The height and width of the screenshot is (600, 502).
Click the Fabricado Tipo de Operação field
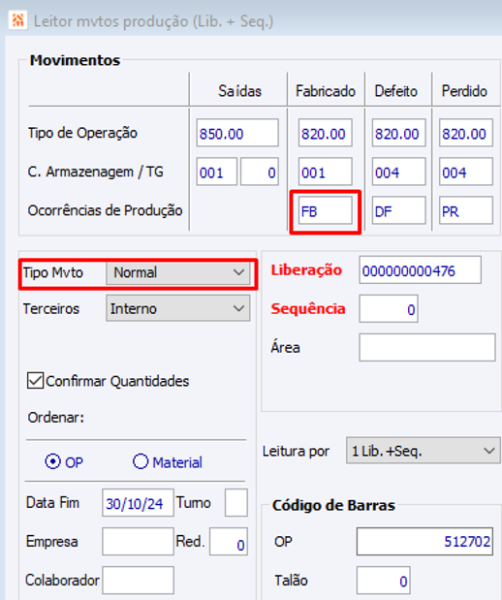[325, 134]
